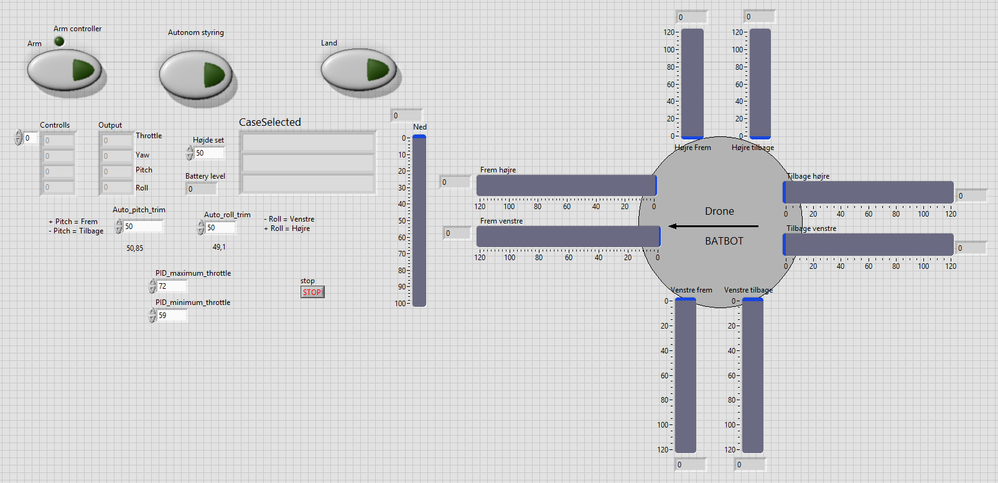Viewport: 998px width, 483px height.
Task: Click the PID_maximum_throttle value field
Action: click(x=171, y=286)
